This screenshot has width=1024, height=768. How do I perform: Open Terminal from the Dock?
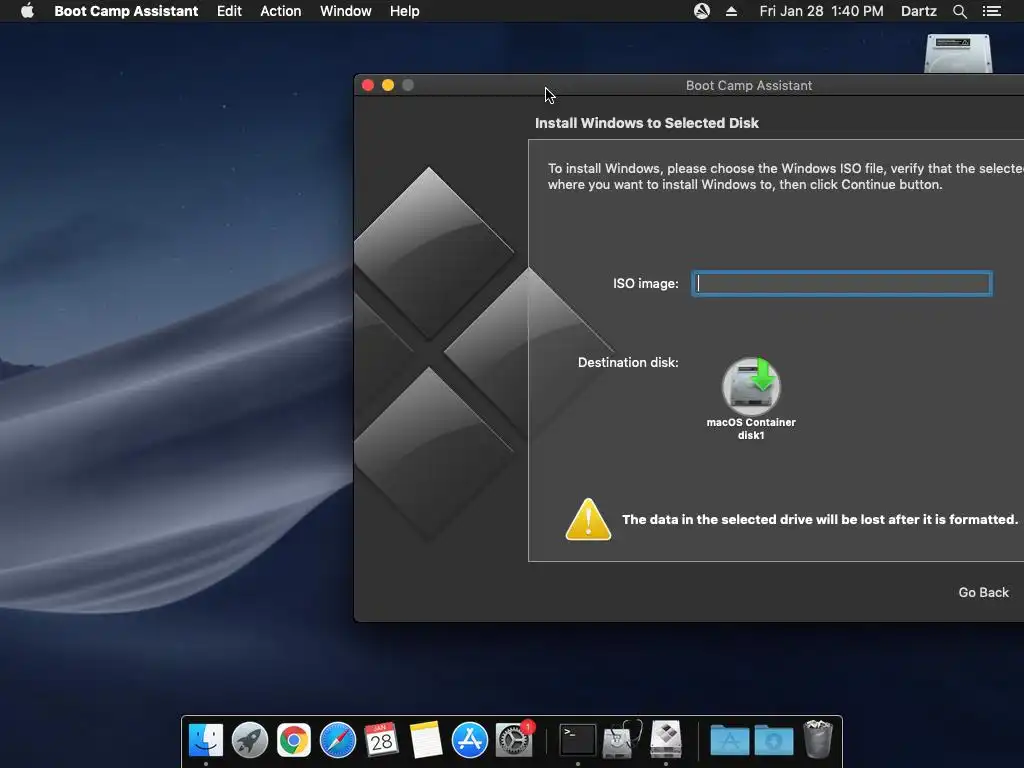tap(577, 741)
